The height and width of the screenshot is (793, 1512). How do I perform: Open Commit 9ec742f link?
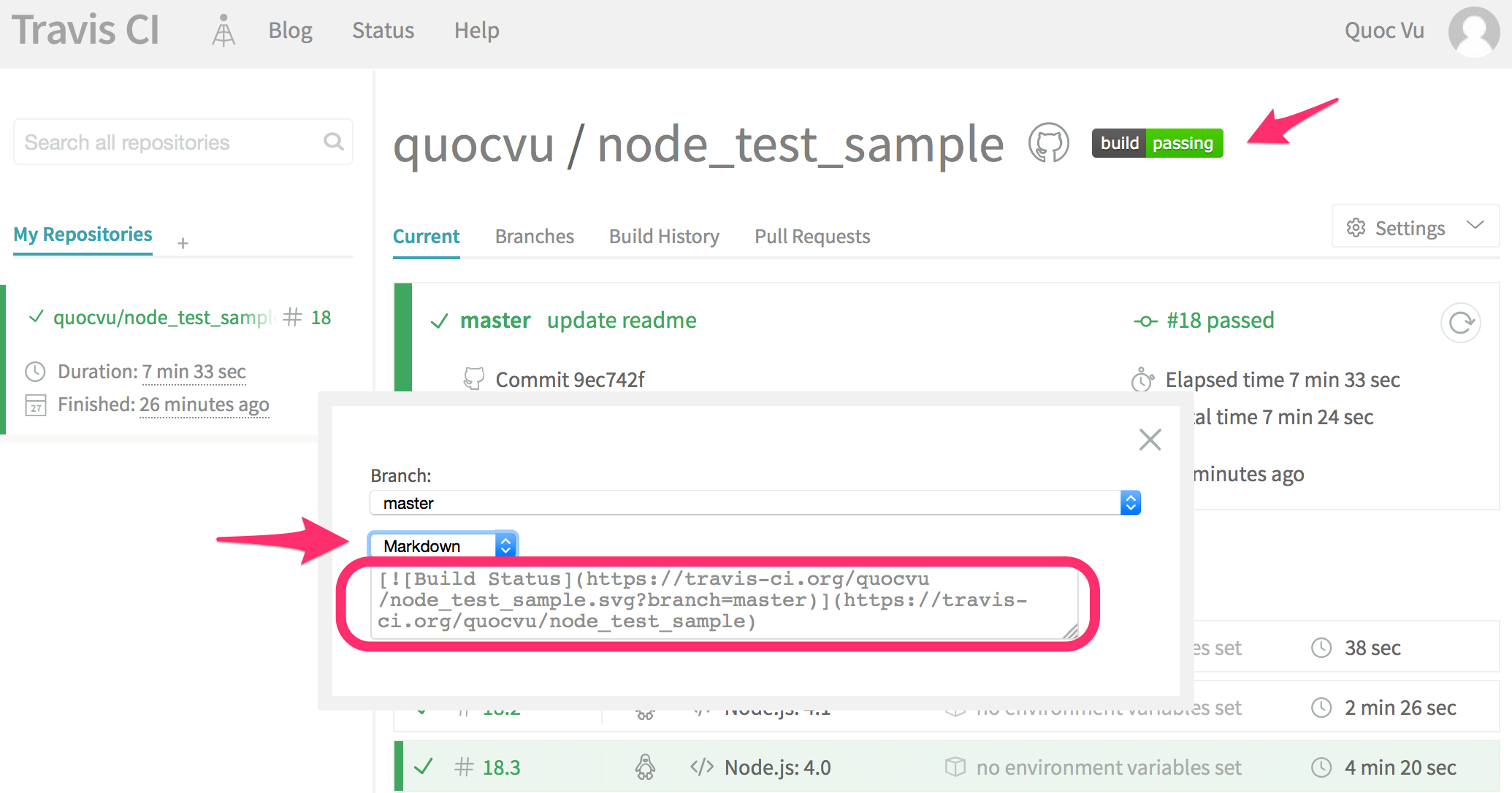[570, 380]
